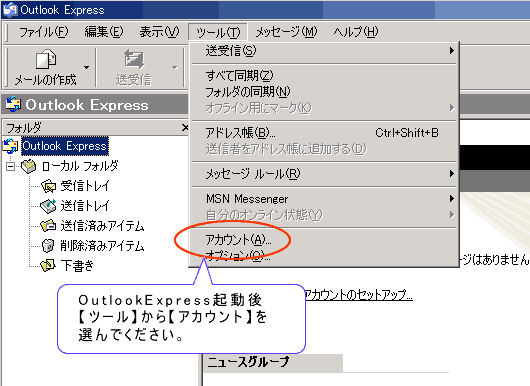
Task: Click the 送信トレイ outbox icon
Action: [48, 206]
